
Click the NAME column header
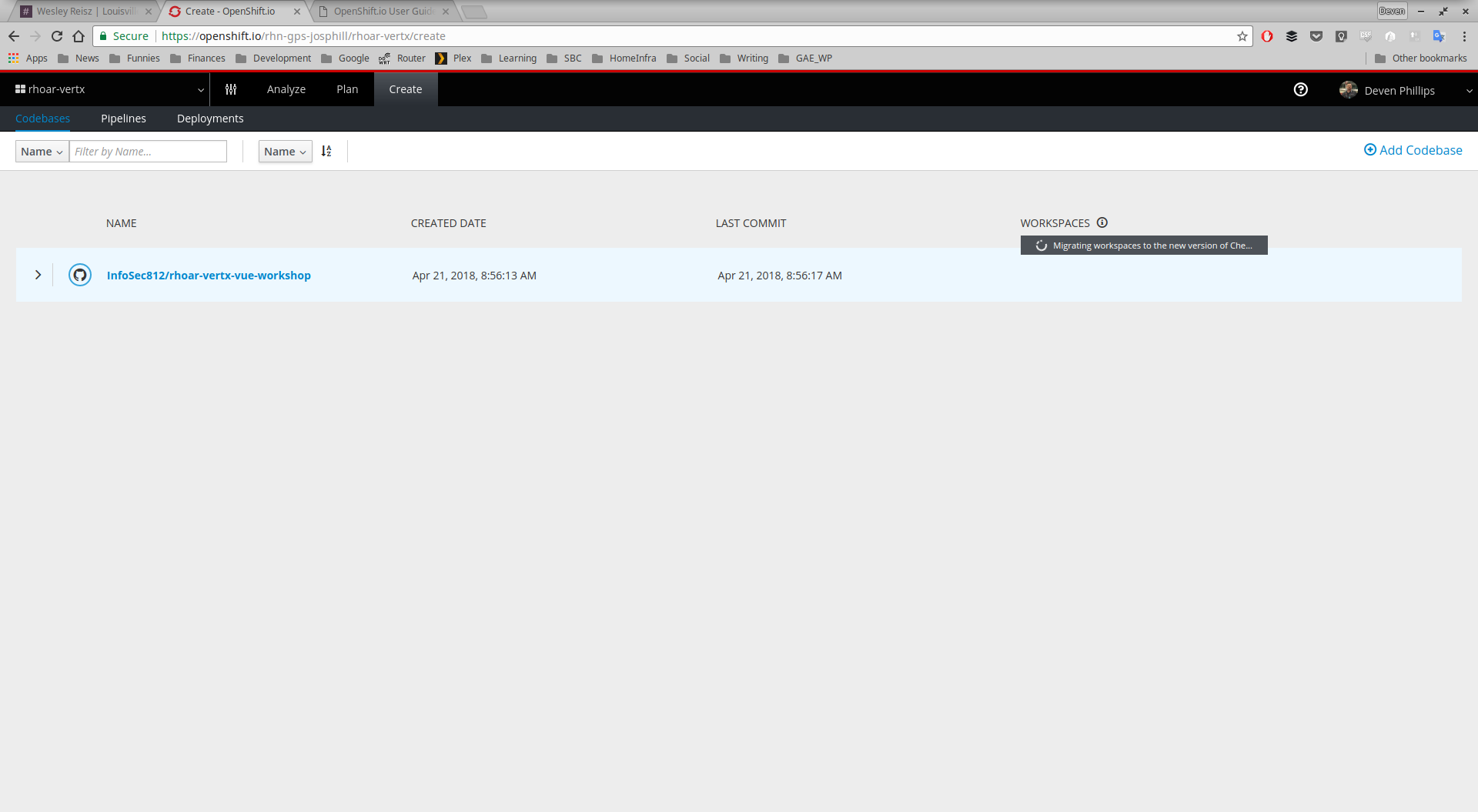point(122,223)
